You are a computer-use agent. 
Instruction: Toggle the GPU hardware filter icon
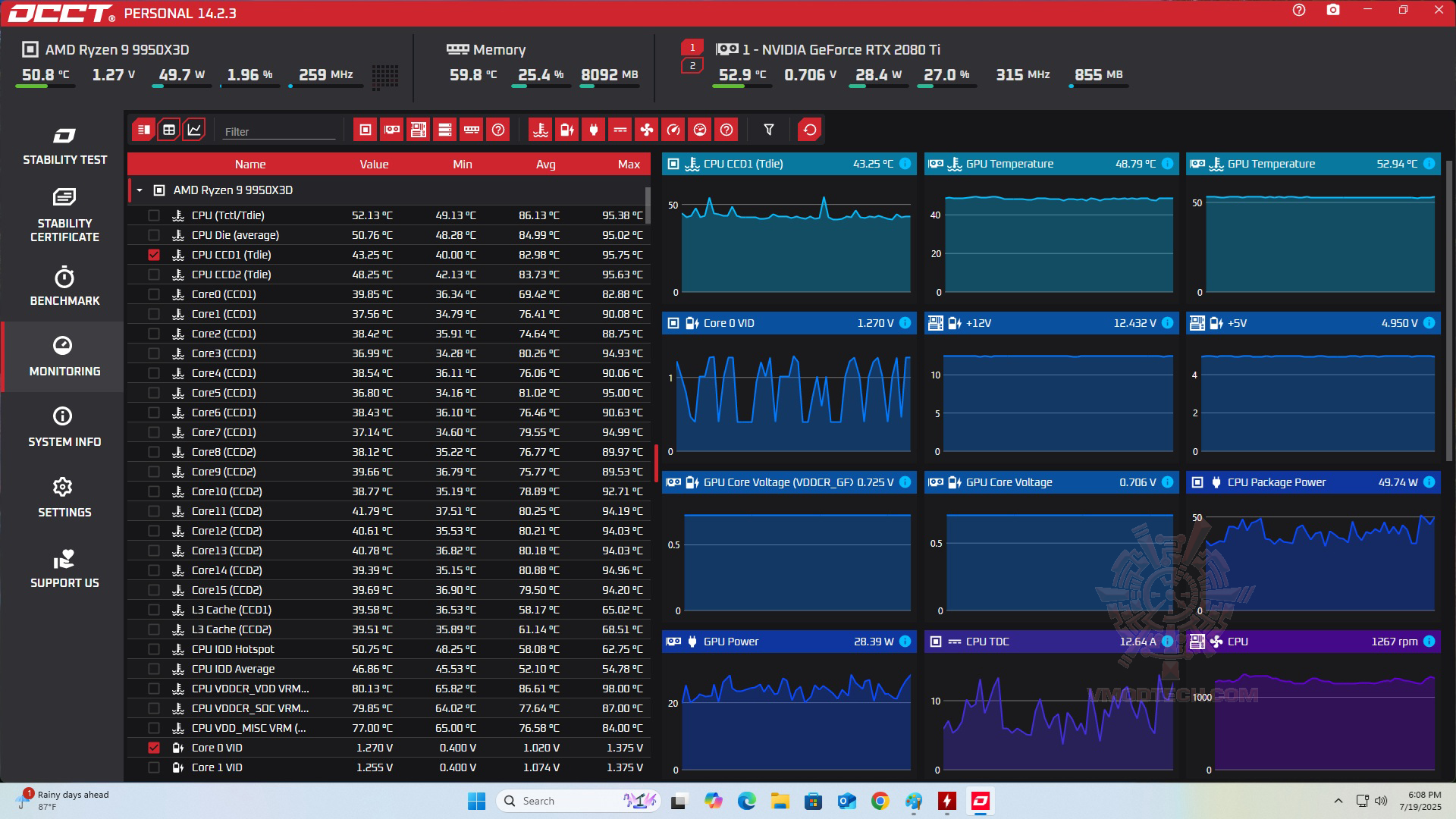[392, 130]
